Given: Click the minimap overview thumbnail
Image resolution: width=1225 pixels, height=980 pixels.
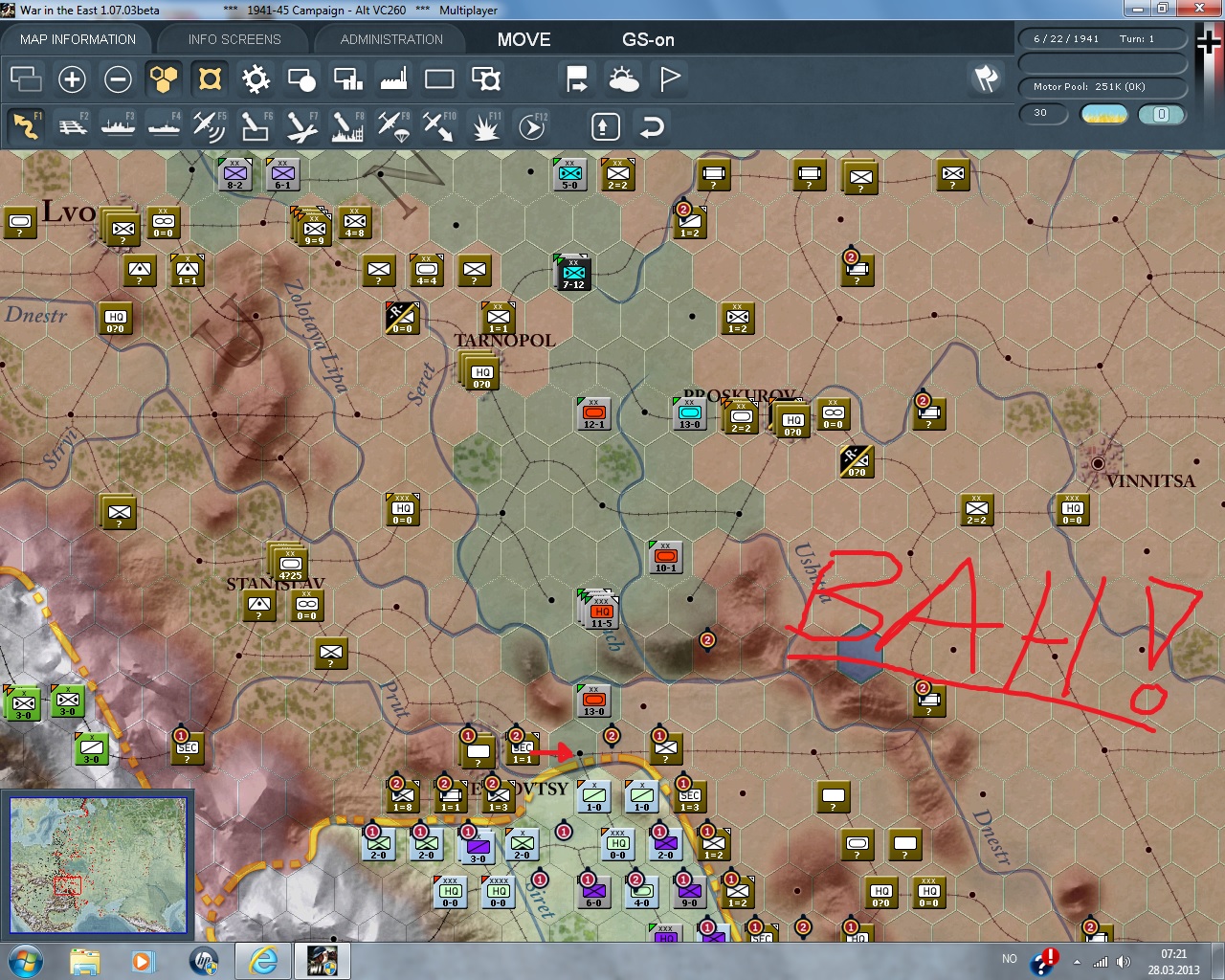Looking at the screenshot, I should point(99,865).
